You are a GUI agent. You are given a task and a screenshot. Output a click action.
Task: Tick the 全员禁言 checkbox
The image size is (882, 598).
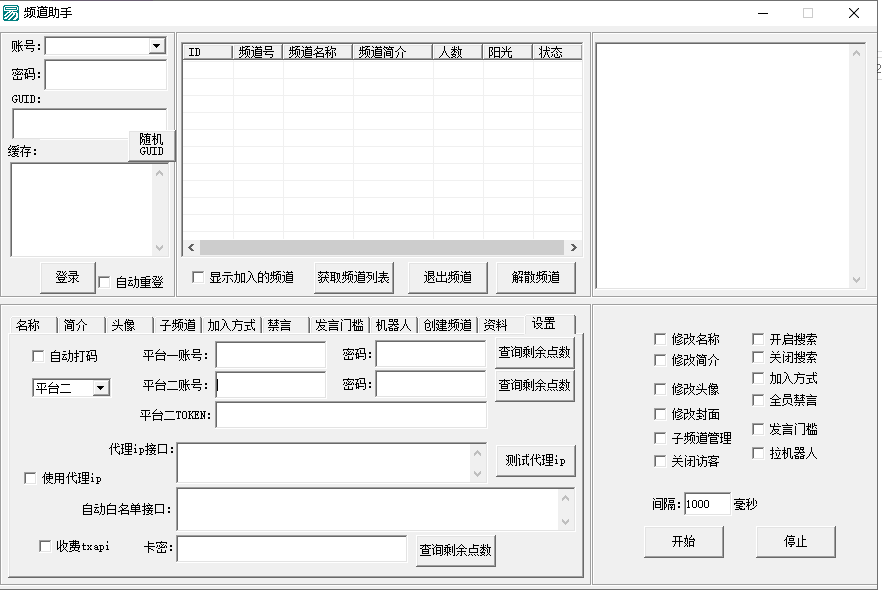point(759,399)
